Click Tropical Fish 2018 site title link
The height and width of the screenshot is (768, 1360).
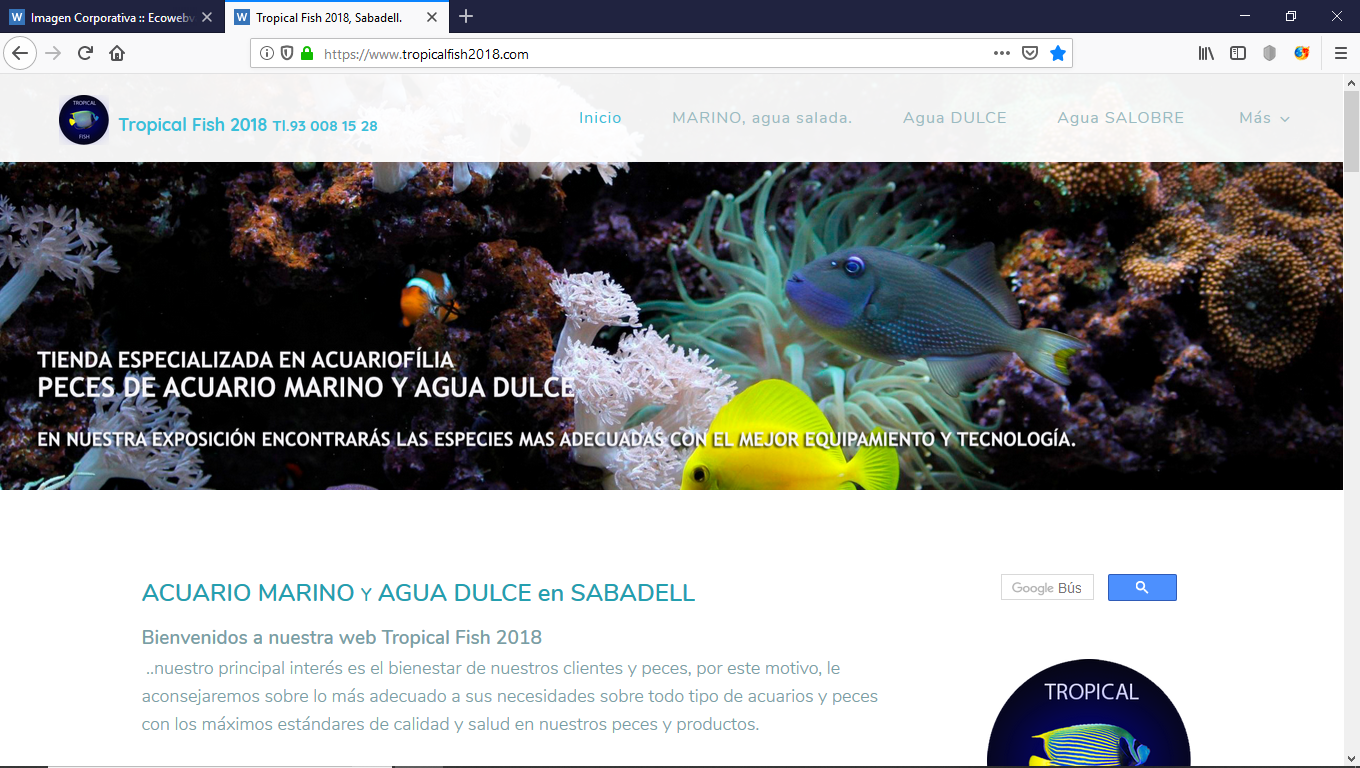(x=248, y=125)
